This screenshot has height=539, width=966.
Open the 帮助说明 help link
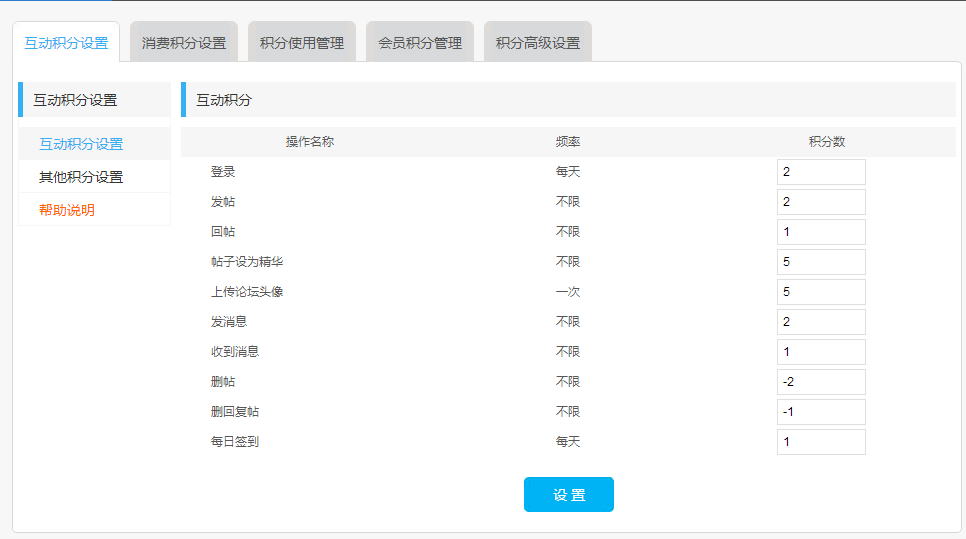click(x=67, y=210)
